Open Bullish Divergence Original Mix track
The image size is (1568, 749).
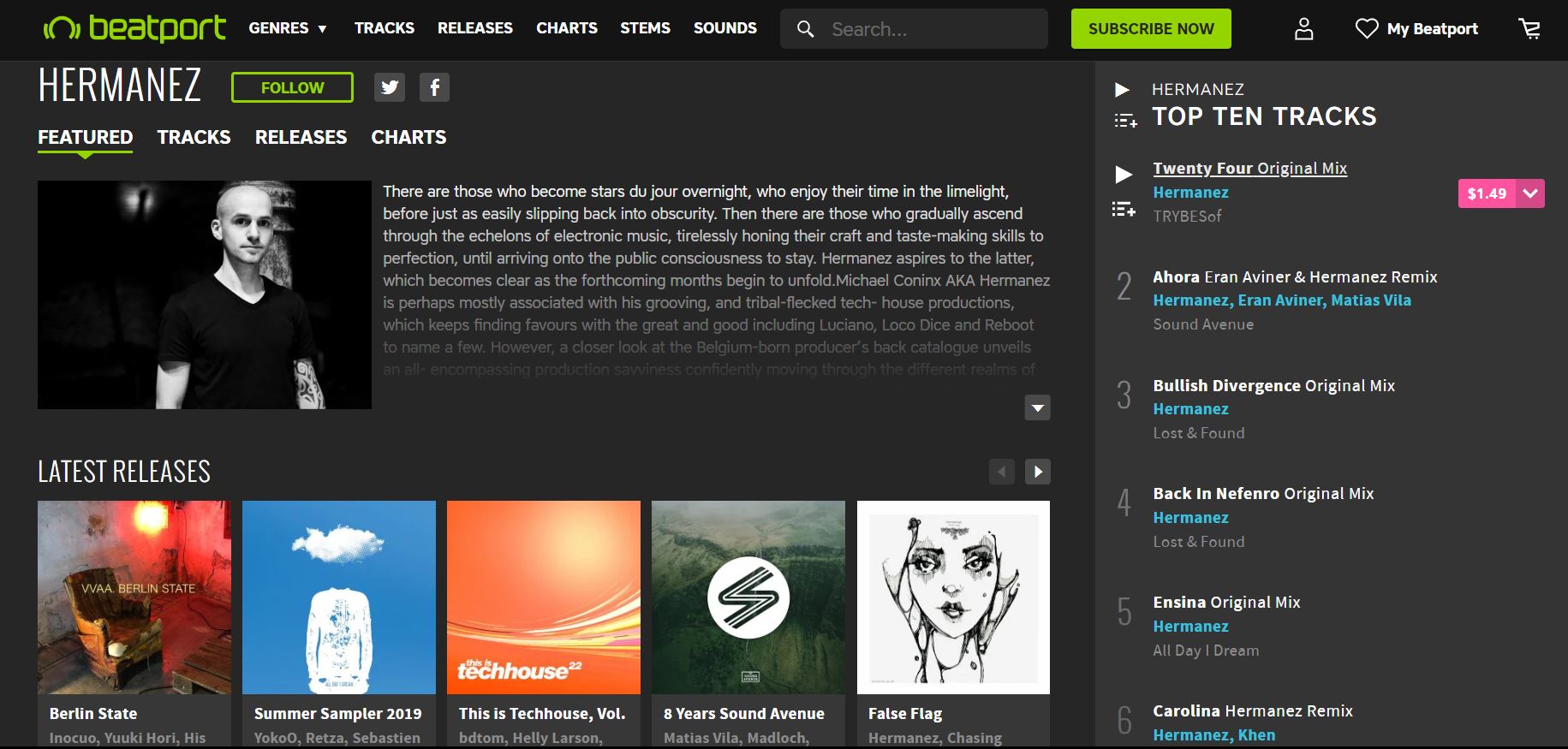coord(1273,386)
